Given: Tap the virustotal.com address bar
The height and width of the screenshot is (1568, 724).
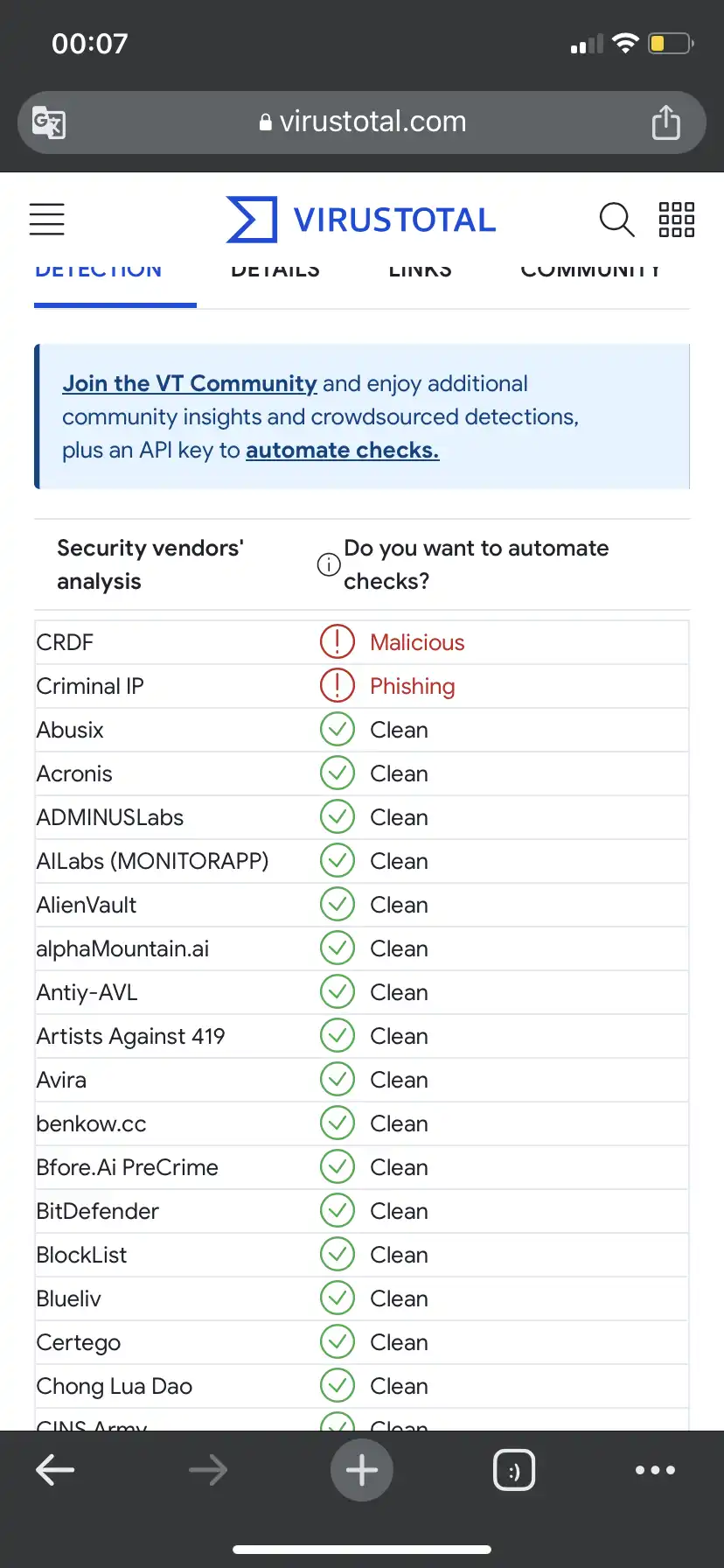Looking at the screenshot, I should [362, 122].
